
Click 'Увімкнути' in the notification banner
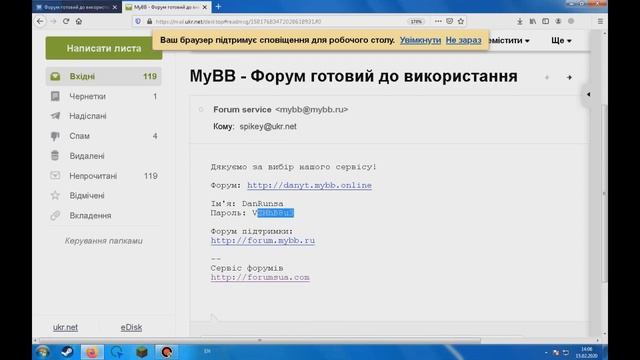click(x=420, y=40)
